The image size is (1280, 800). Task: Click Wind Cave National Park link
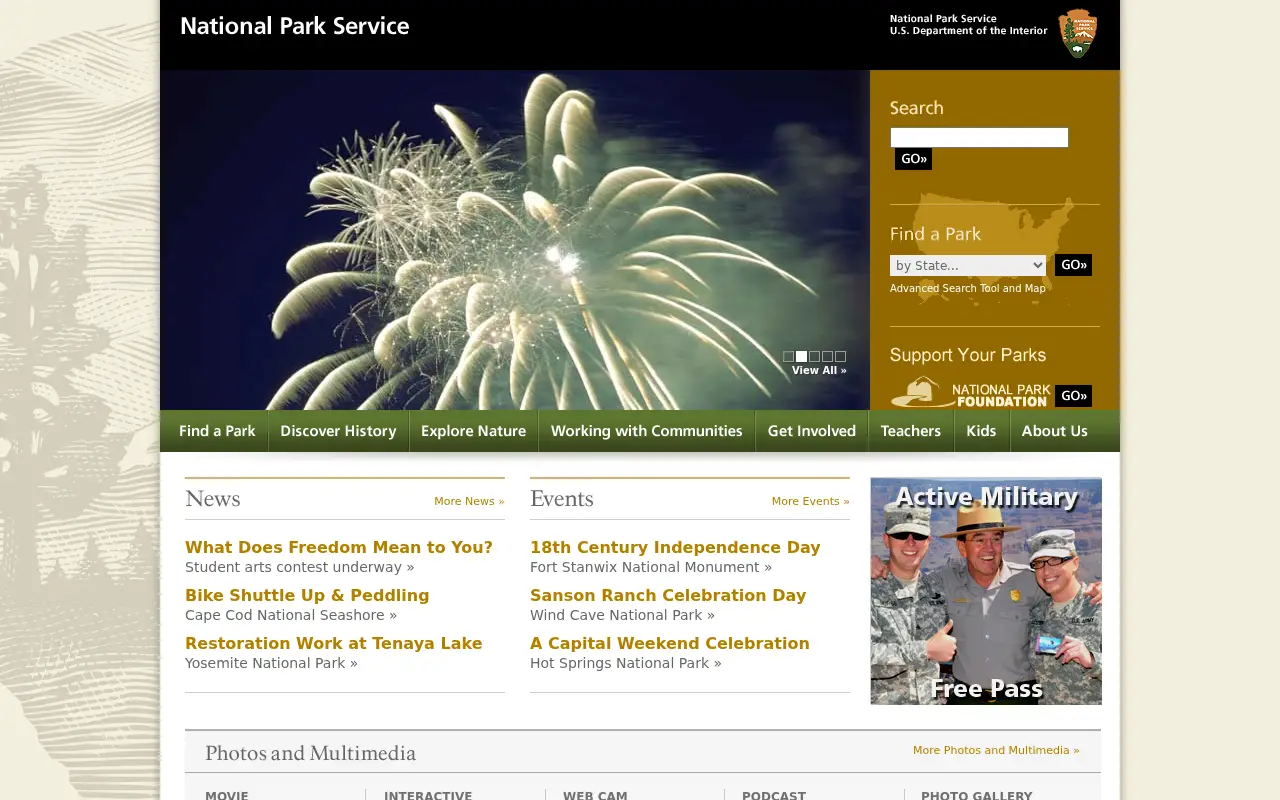pyautogui.click(x=622, y=615)
